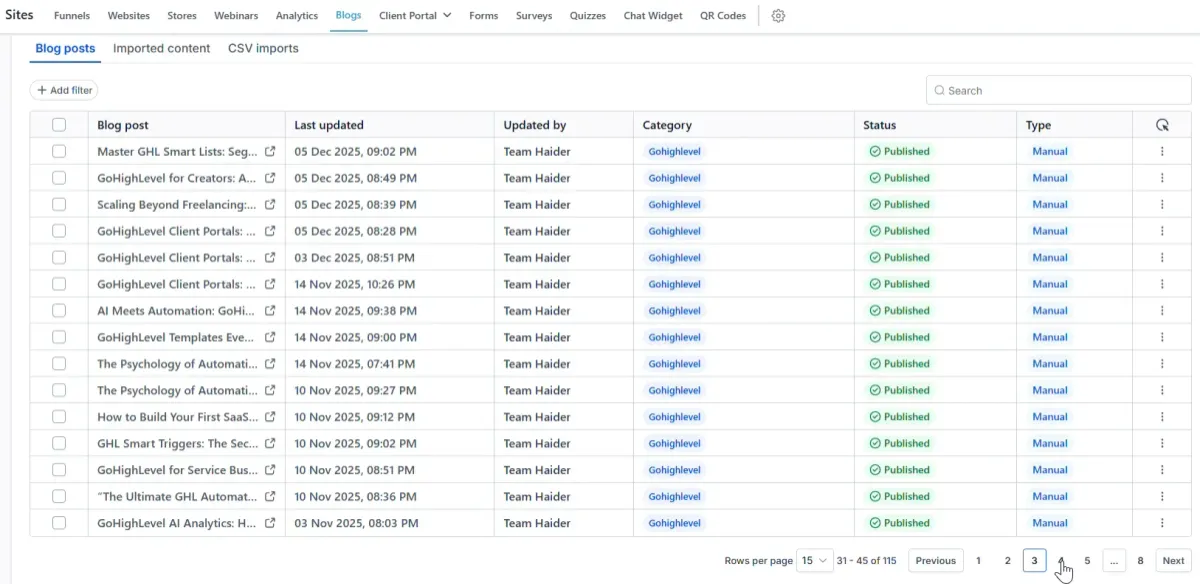This screenshot has height=584, width=1200.
Task: Click the search magnifier icon
Action: click(x=939, y=90)
